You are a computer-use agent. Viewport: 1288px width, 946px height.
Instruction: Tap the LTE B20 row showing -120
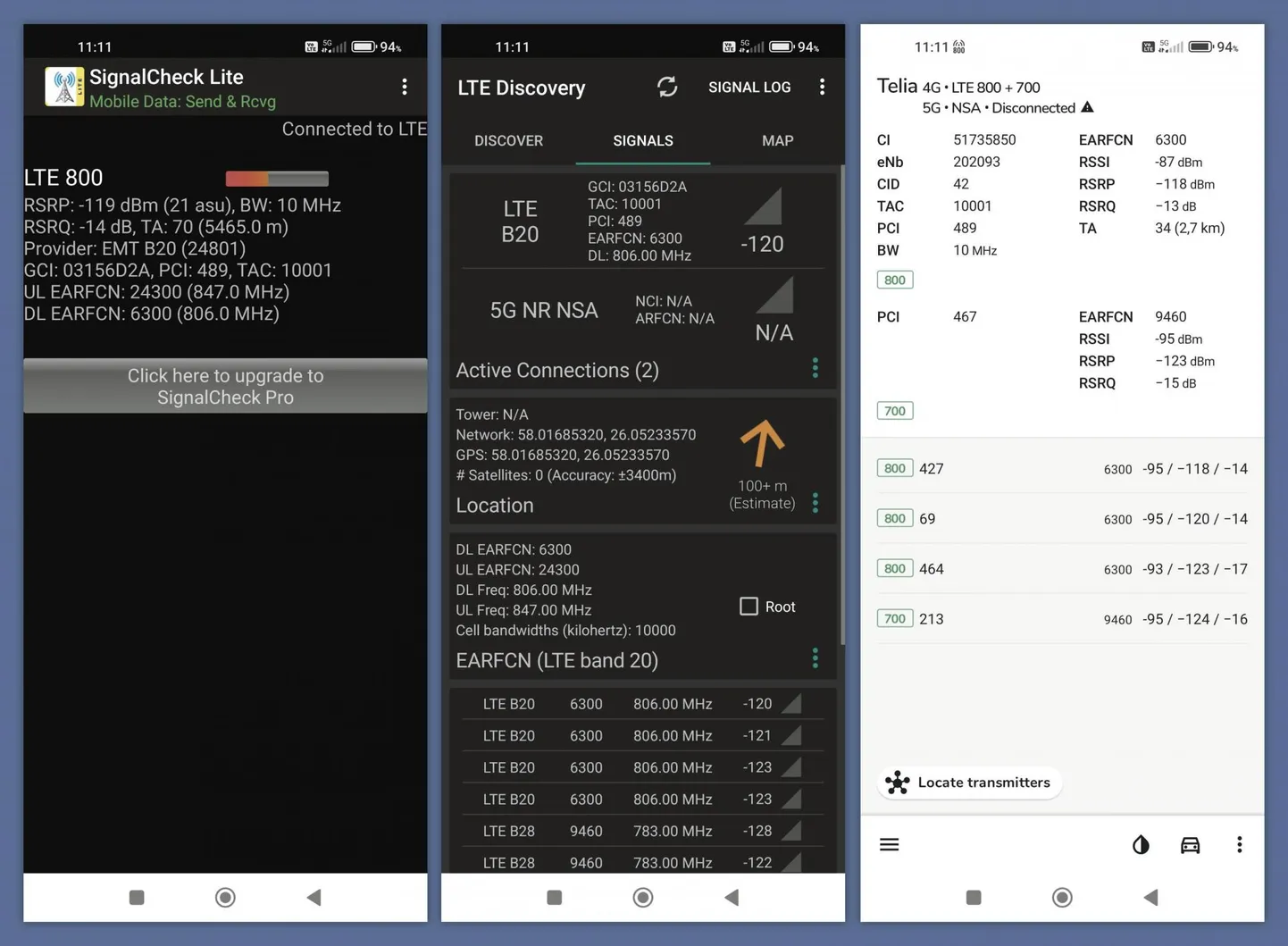coord(642,704)
